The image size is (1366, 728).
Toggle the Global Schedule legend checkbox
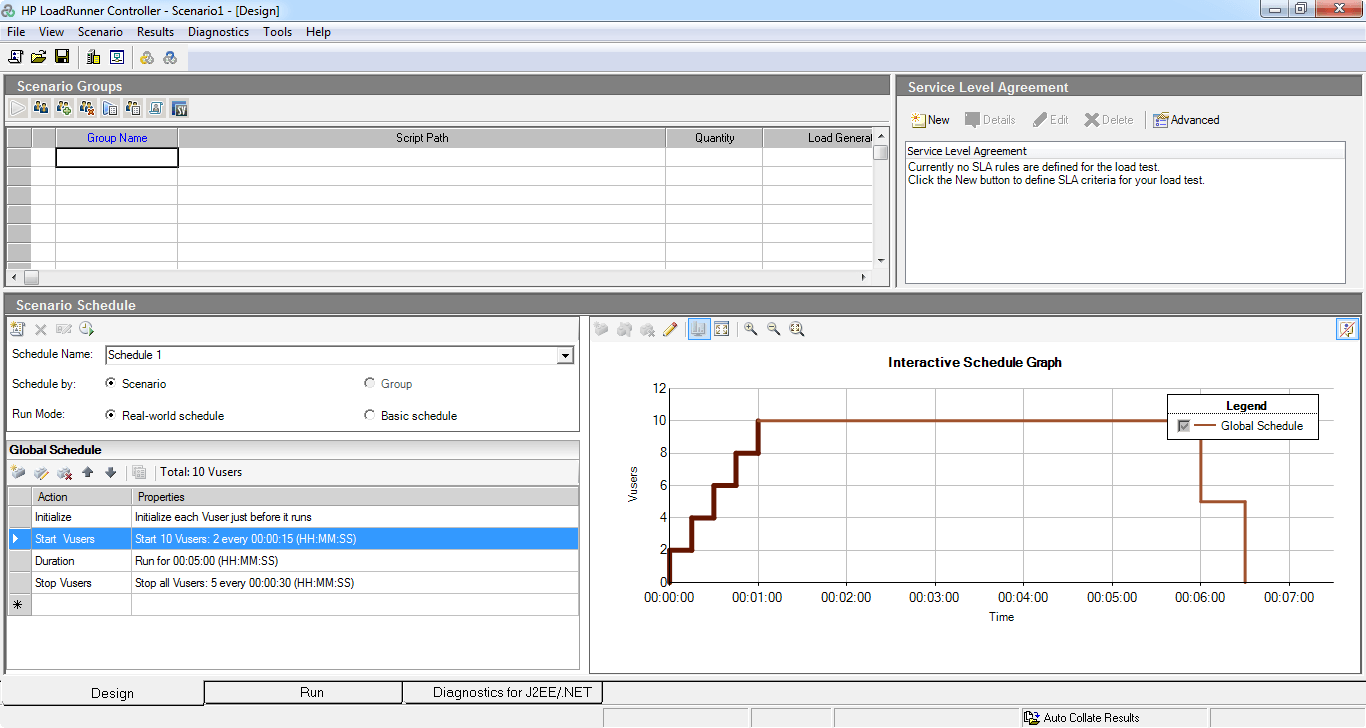tap(1184, 426)
